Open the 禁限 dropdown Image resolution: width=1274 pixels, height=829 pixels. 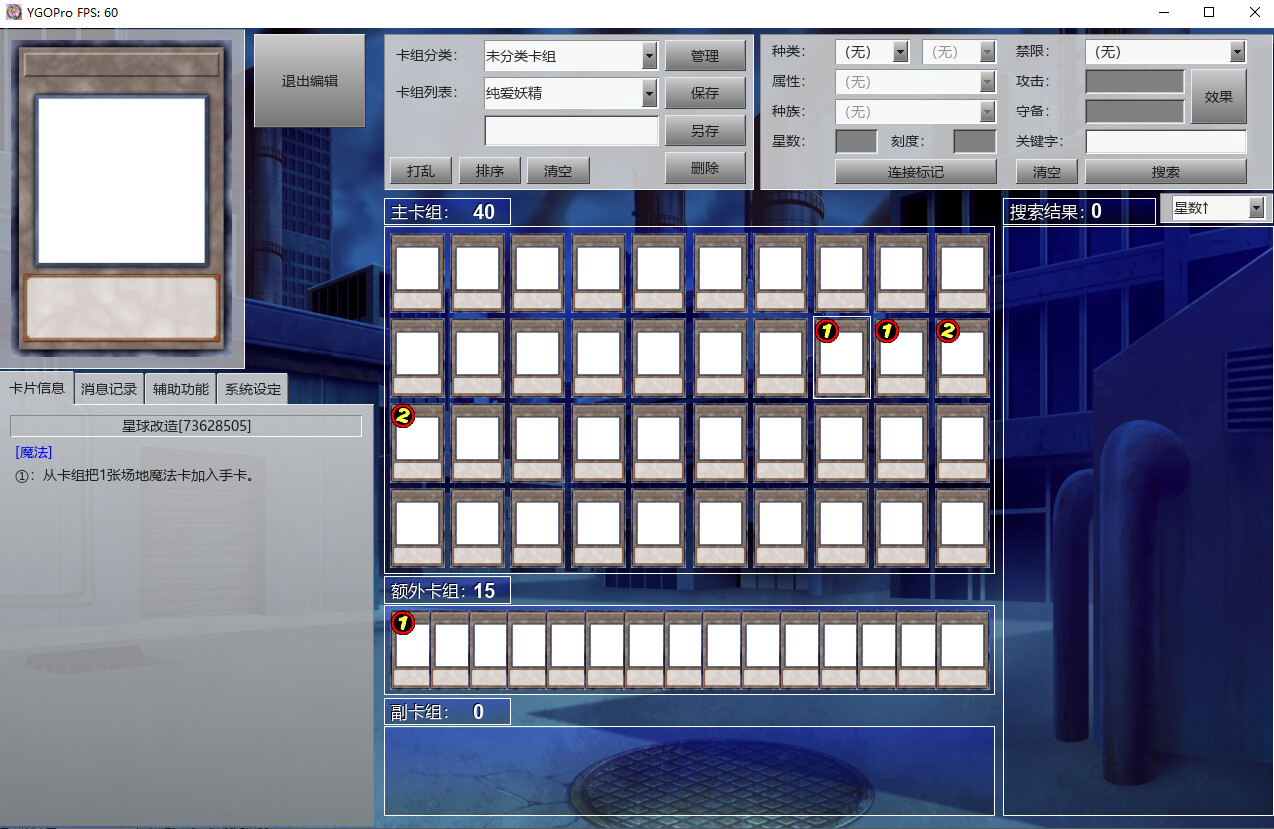[x=1166, y=52]
